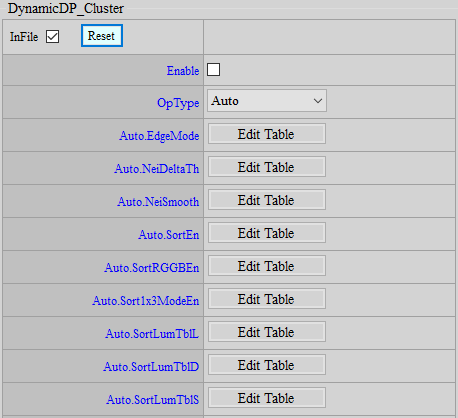The image size is (458, 418).
Task: Edit the Auto.SortRGGBEn table
Action: tap(267, 266)
